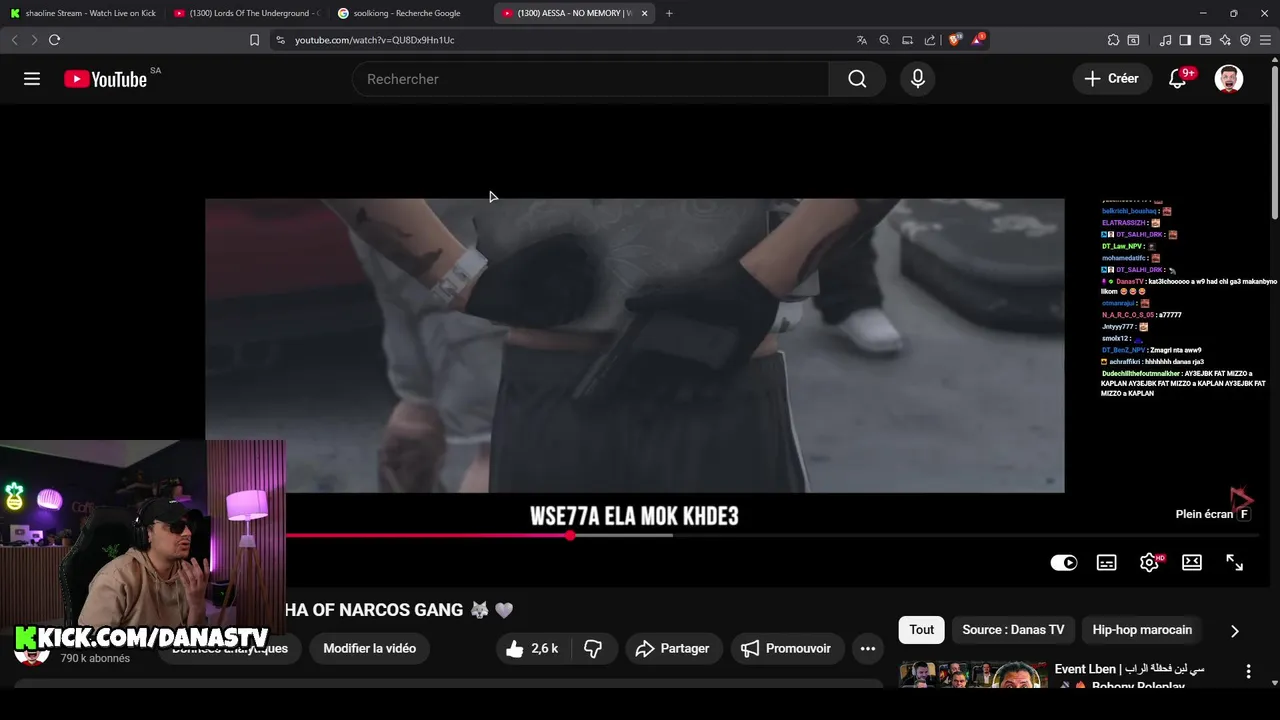Screen dimensions: 1280x720
Task: Toggle the browser sidebar panel
Action: (1185, 40)
